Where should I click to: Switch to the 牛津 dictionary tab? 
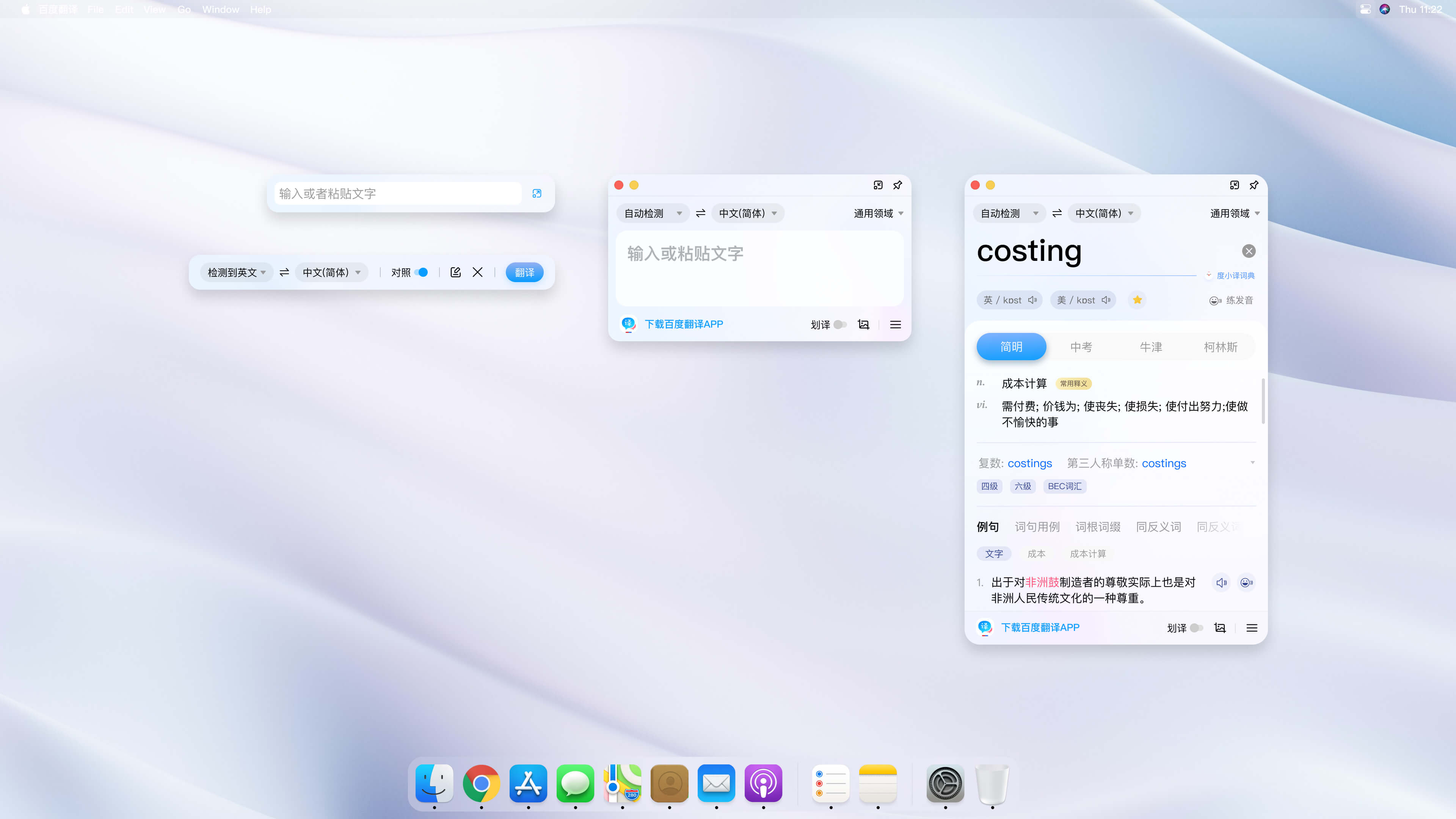[x=1151, y=347]
